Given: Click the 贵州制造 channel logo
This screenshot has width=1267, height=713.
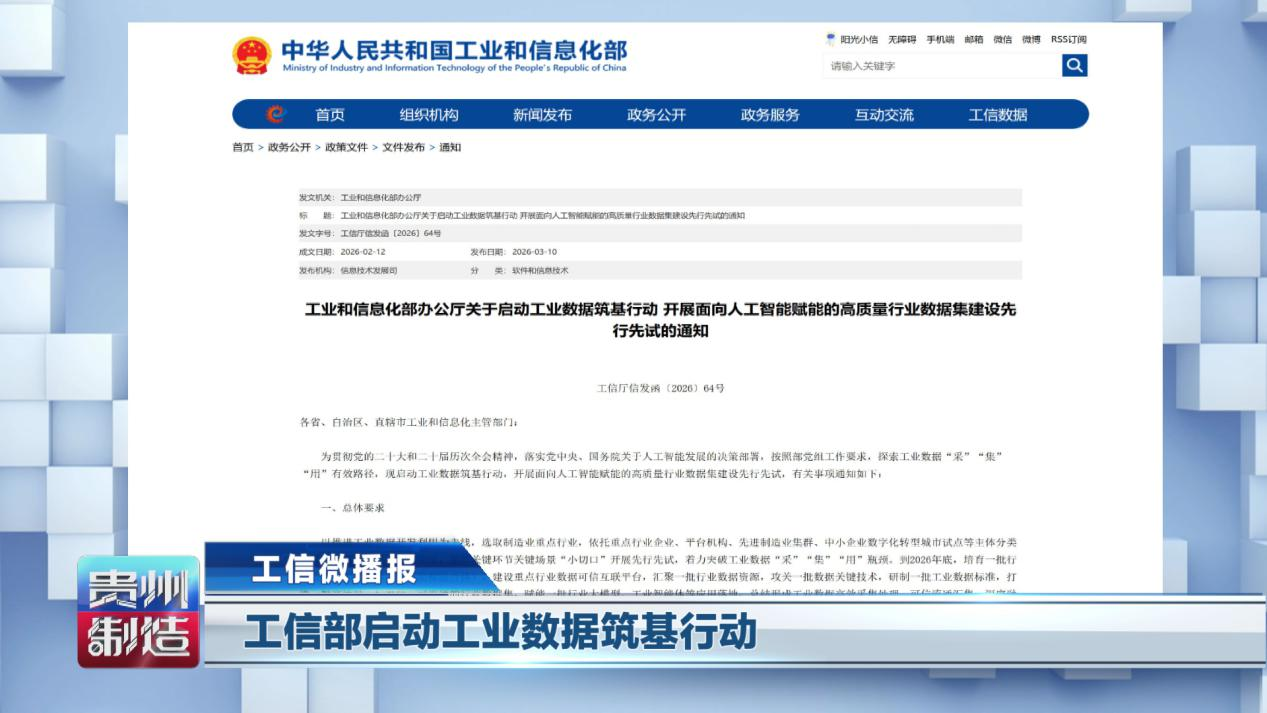Looking at the screenshot, I should pos(139,611).
